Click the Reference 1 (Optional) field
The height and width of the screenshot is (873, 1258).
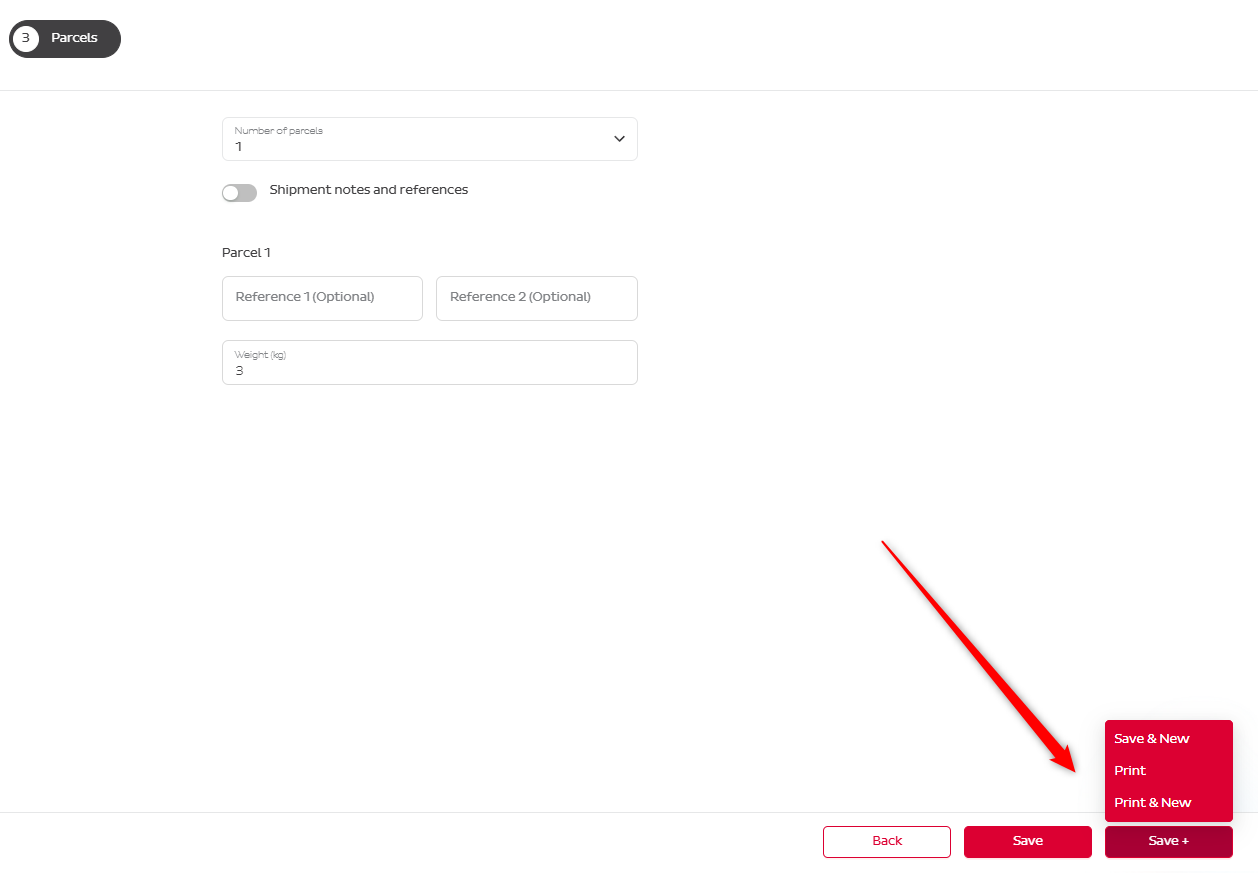point(322,298)
